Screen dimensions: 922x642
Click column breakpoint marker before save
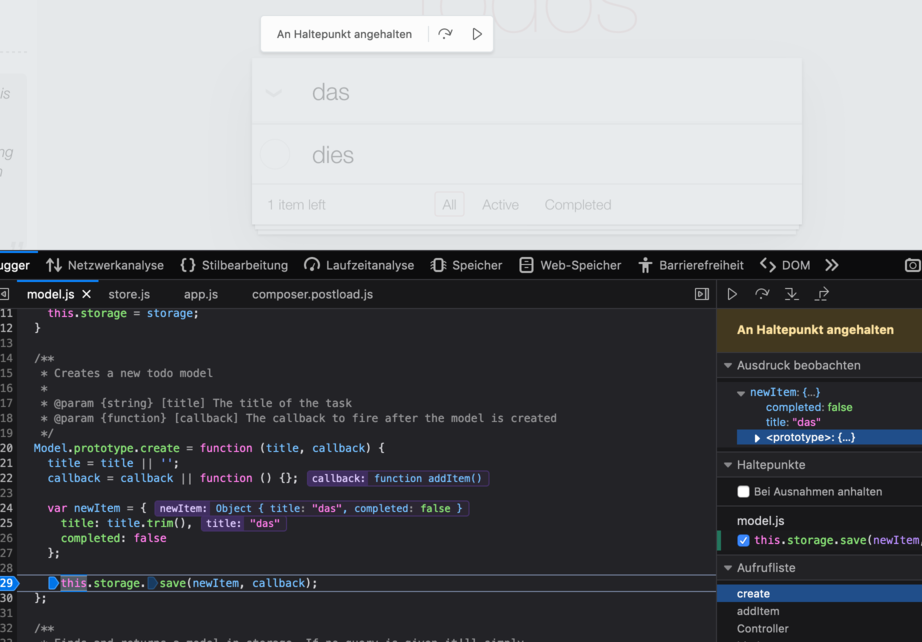pyautogui.click(x=152, y=583)
